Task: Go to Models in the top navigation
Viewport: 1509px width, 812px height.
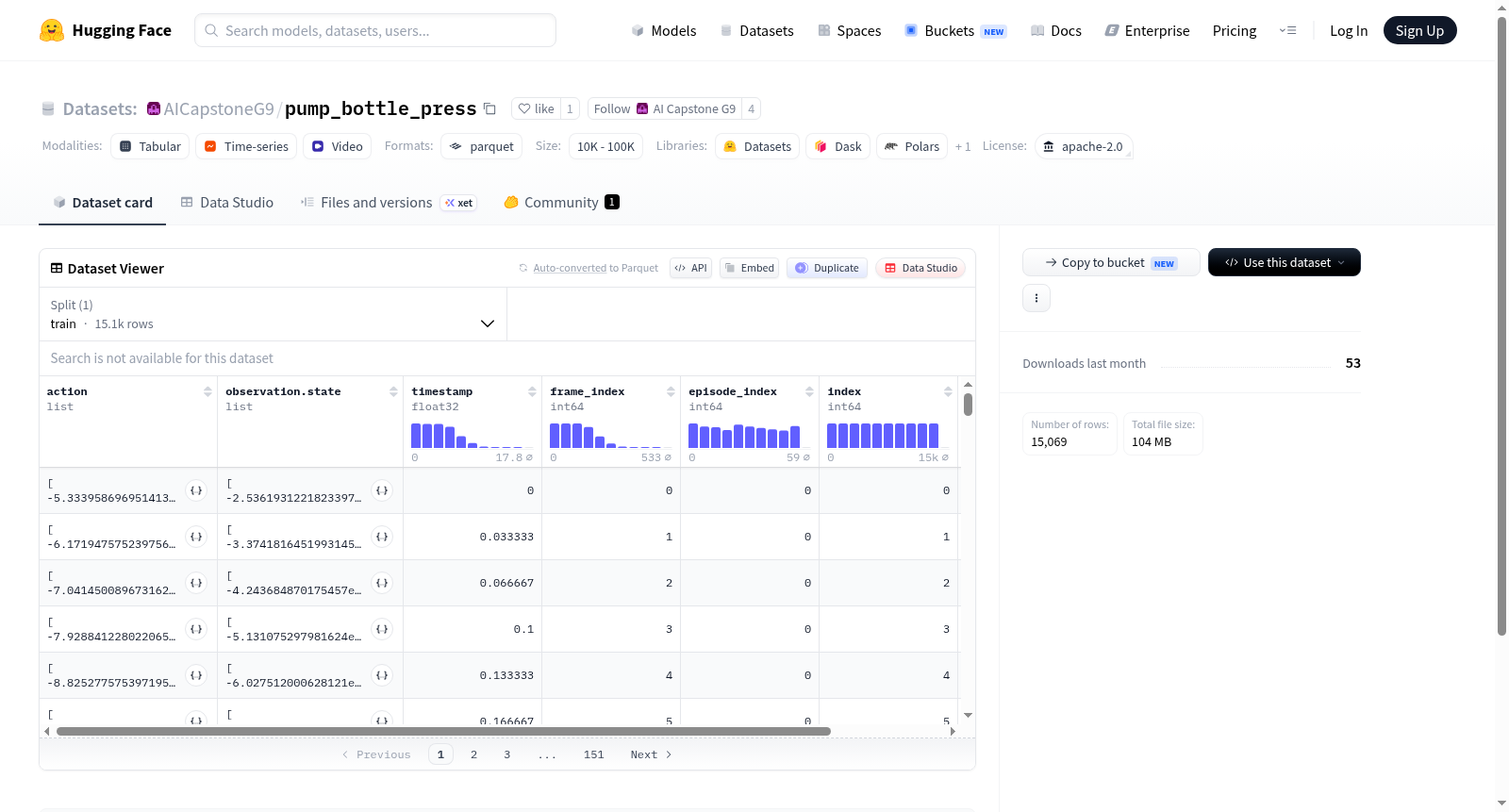Action: [664, 30]
